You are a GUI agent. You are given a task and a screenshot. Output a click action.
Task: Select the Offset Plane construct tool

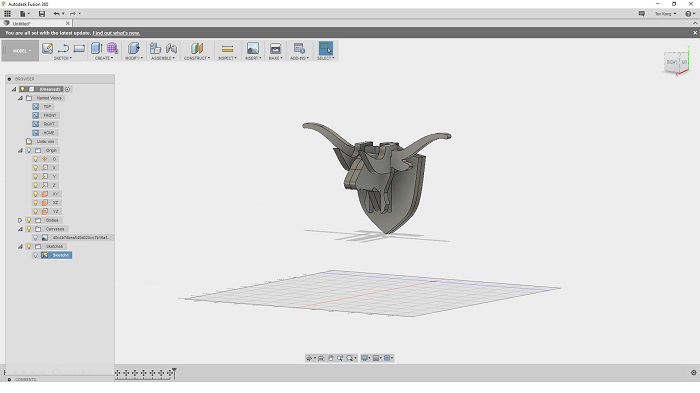point(197,48)
